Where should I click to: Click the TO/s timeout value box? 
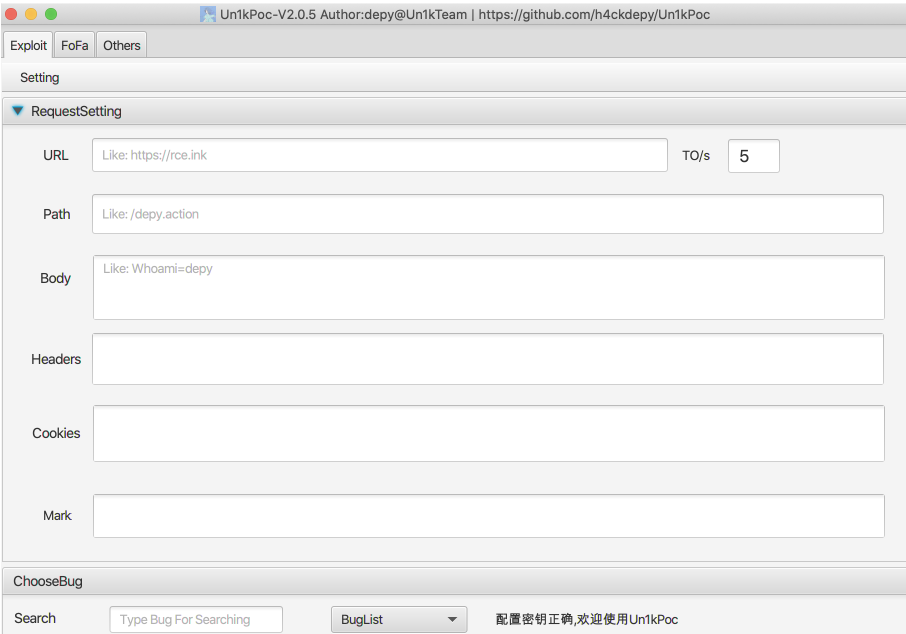coord(753,156)
